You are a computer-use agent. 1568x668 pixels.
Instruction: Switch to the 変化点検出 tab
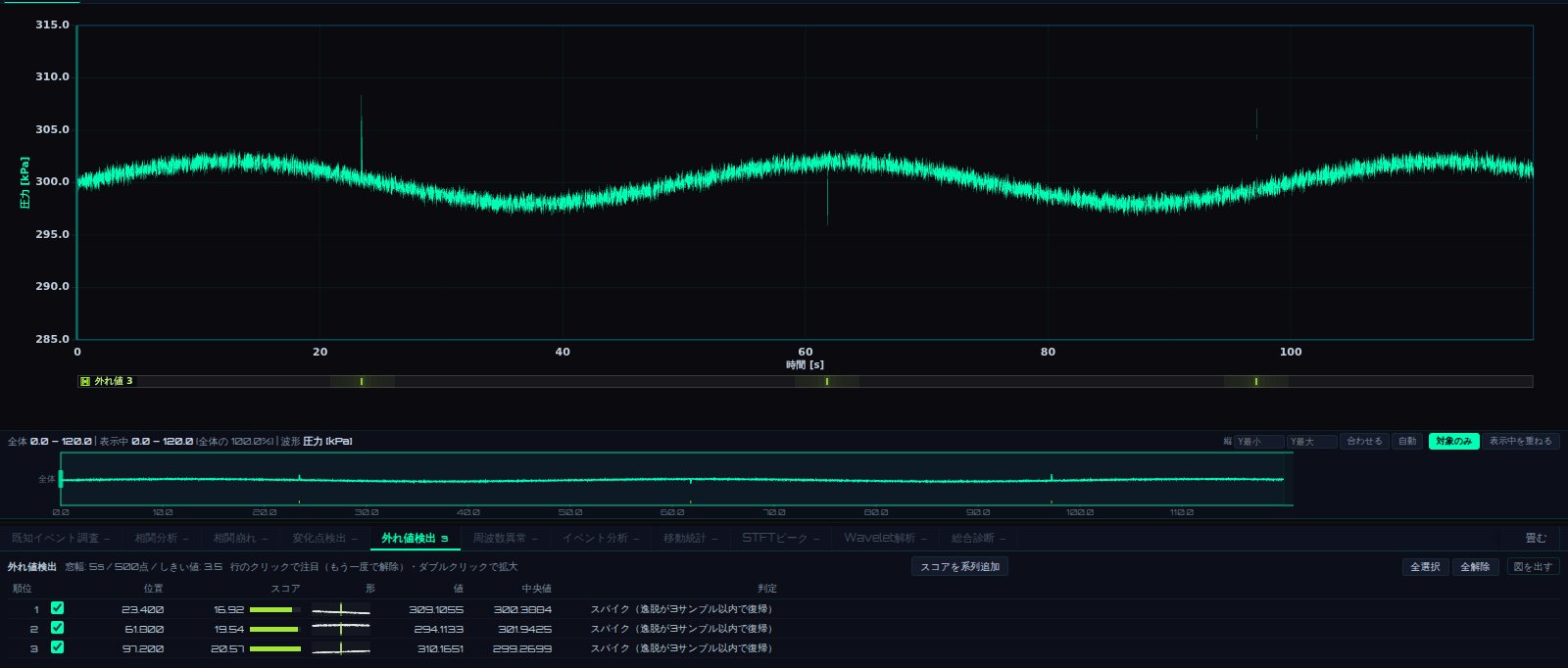[x=324, y=538]
